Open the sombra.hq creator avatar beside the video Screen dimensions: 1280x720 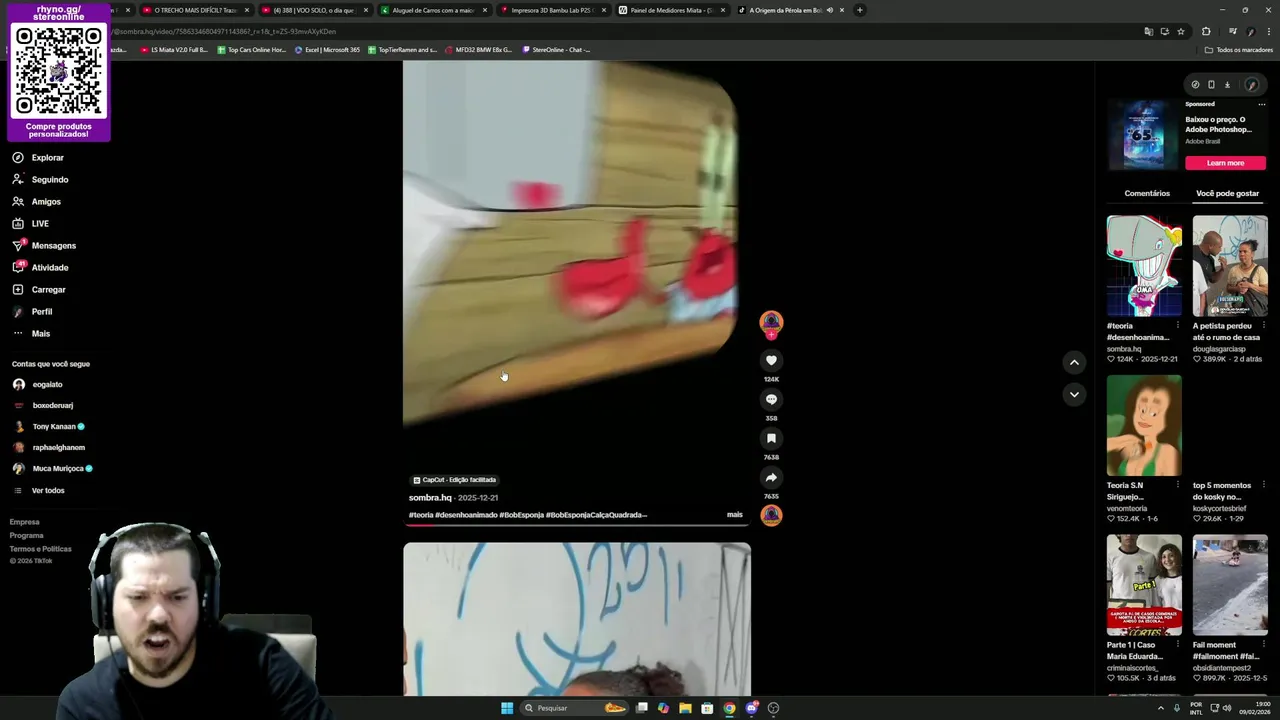point(771,322)
